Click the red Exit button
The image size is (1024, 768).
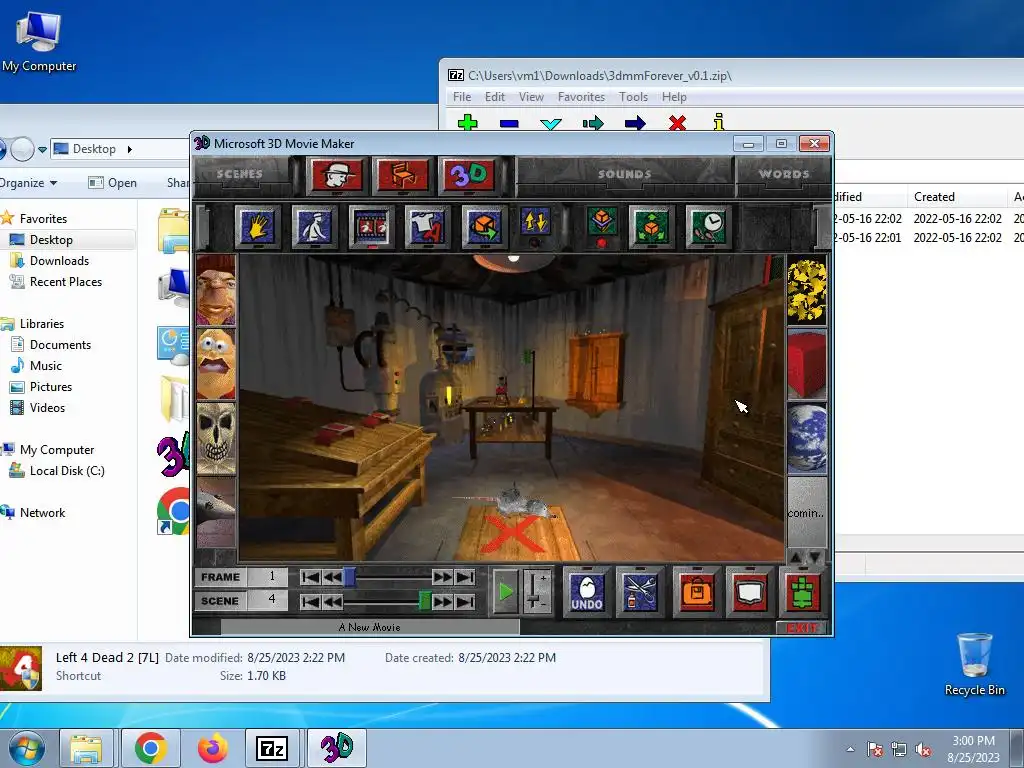click(x=802, y=628)
